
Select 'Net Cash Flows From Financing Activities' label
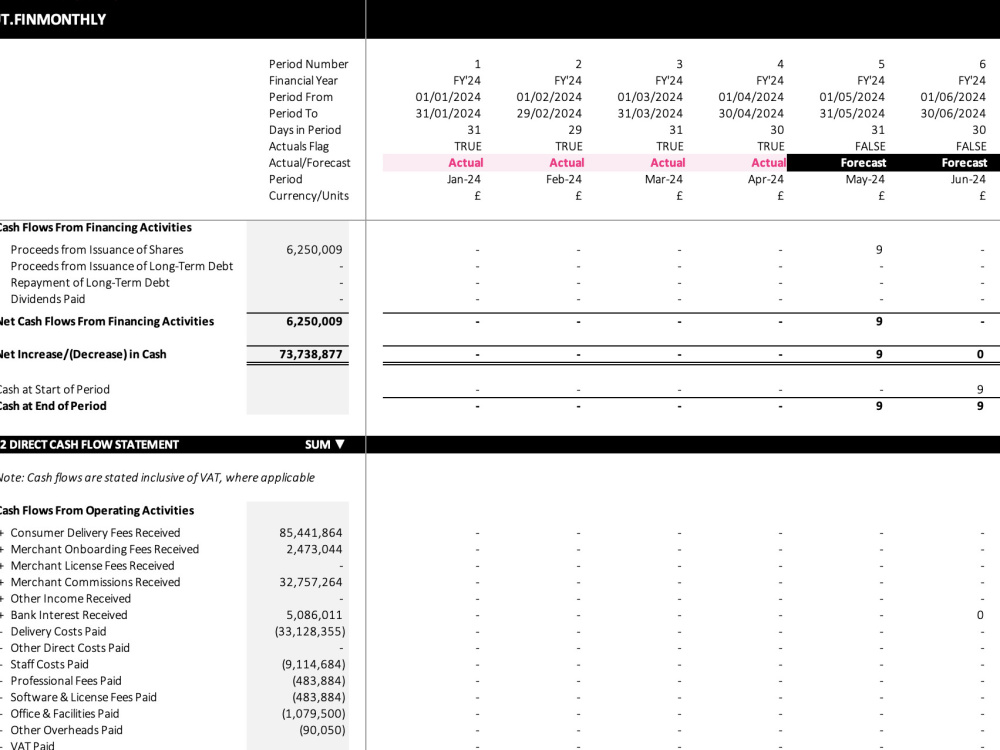click(106, 321)
